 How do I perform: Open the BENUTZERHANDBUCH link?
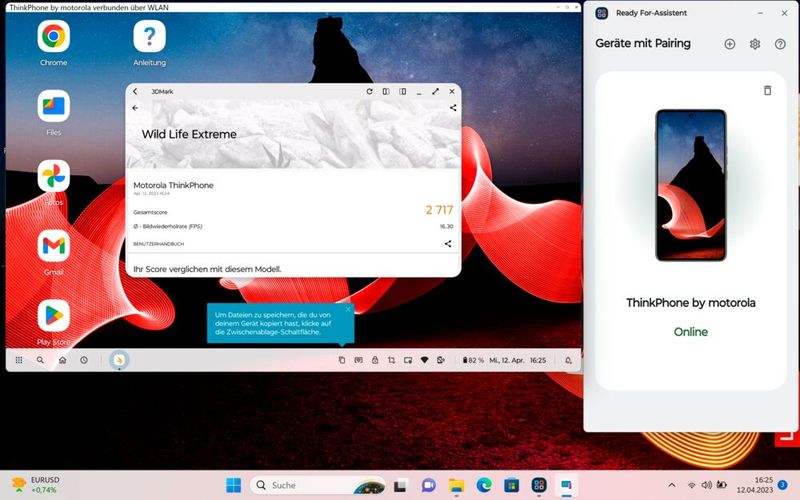tap(158, 243)
